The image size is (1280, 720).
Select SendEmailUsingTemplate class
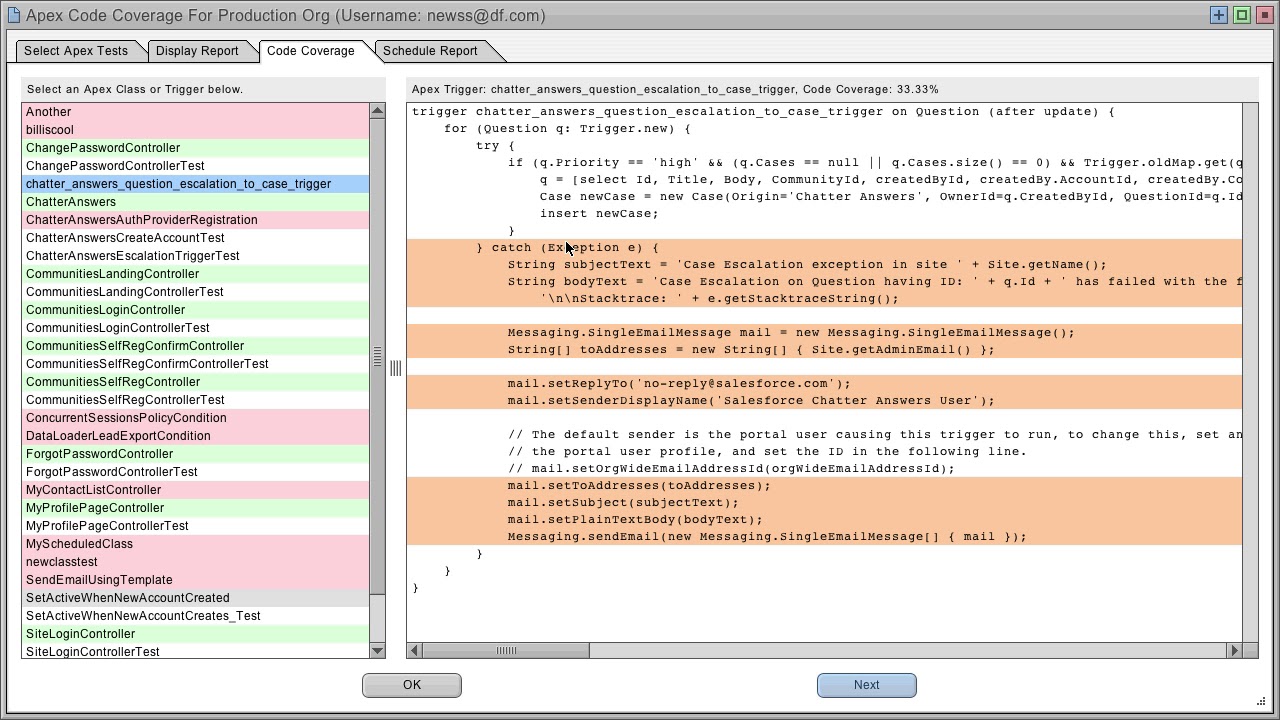coord(196,580)
